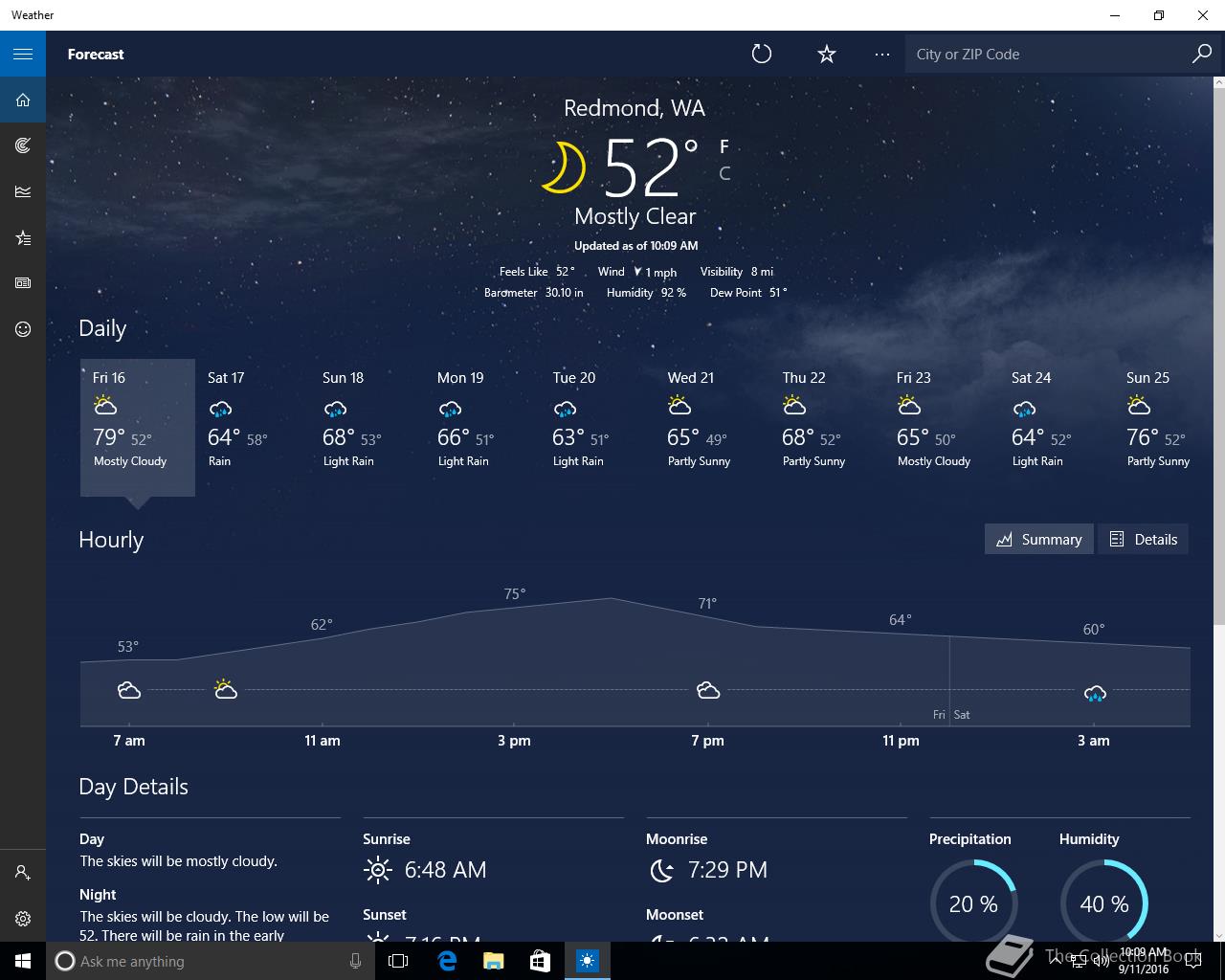The height and width of the screenshot is (980, 1225).
Task: Click the 75° hourly temperature label
Action: pyautogui.click(x=515, y=594)
